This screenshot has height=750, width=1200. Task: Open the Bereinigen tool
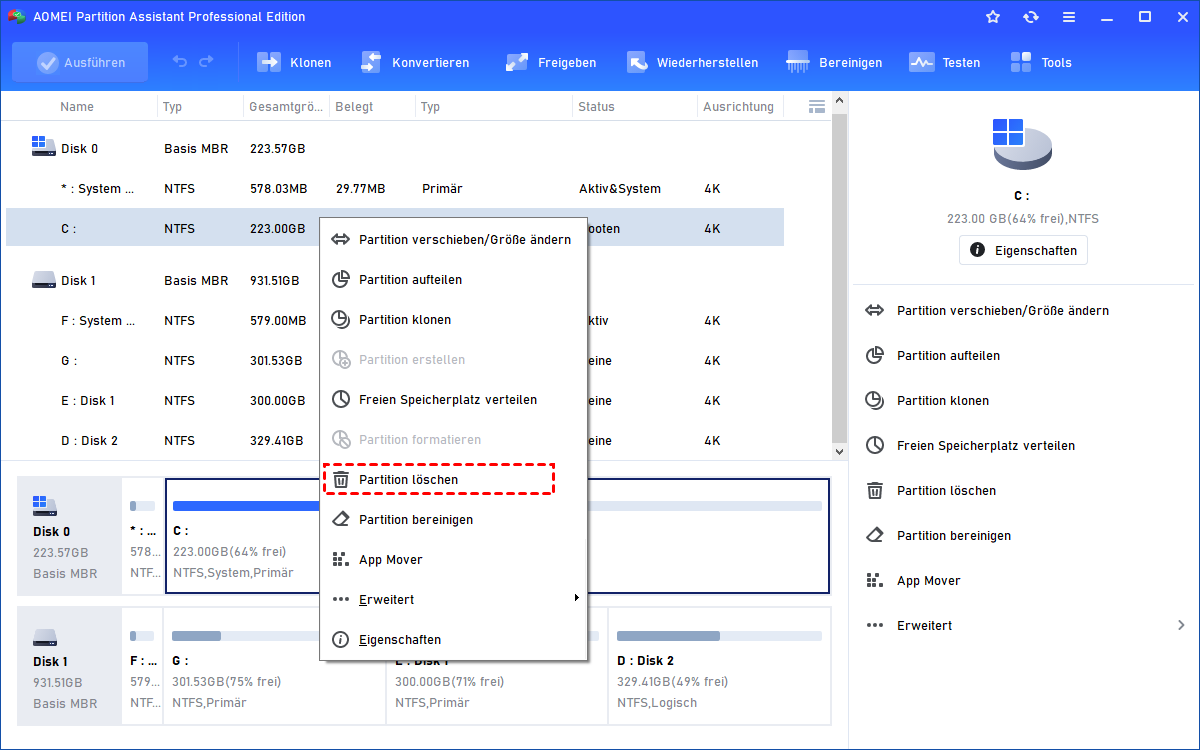pyautogui.click(x=835, y=62)
